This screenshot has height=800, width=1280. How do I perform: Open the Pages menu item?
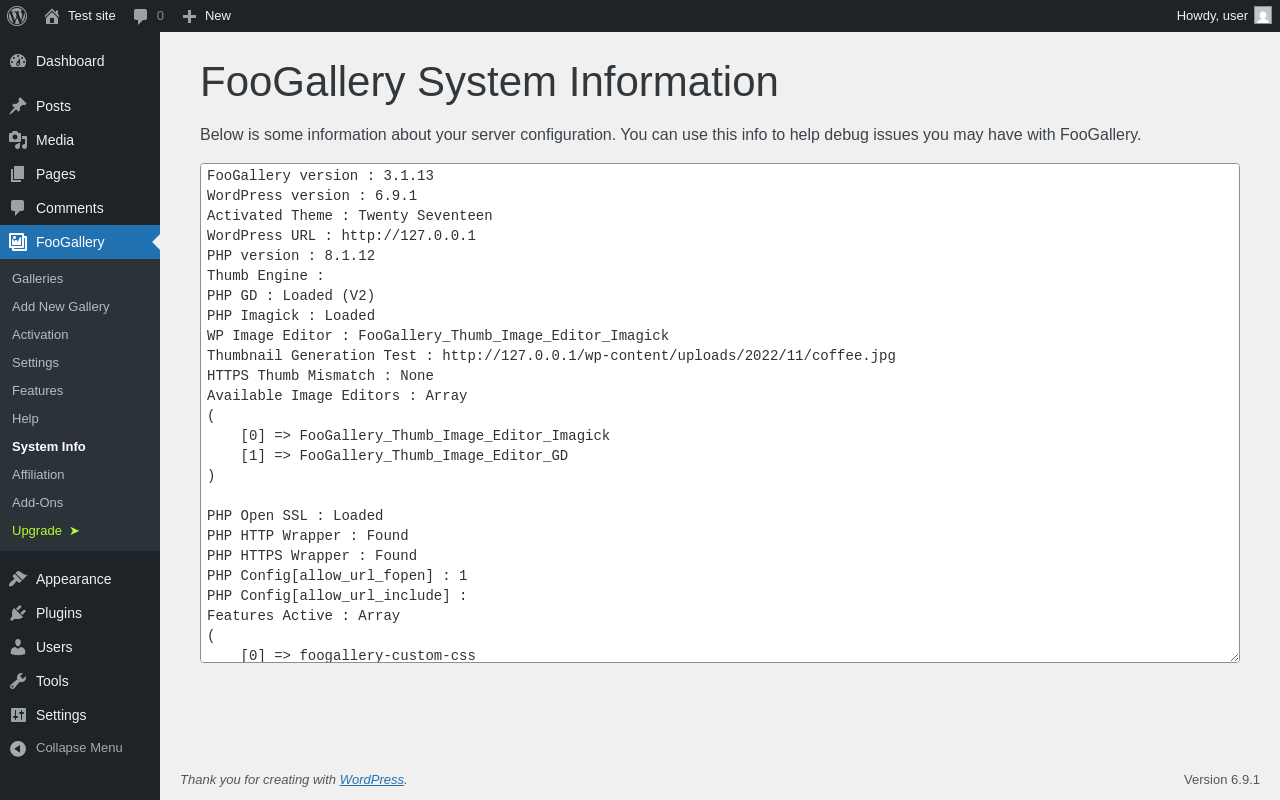click(x=80, y=174)
